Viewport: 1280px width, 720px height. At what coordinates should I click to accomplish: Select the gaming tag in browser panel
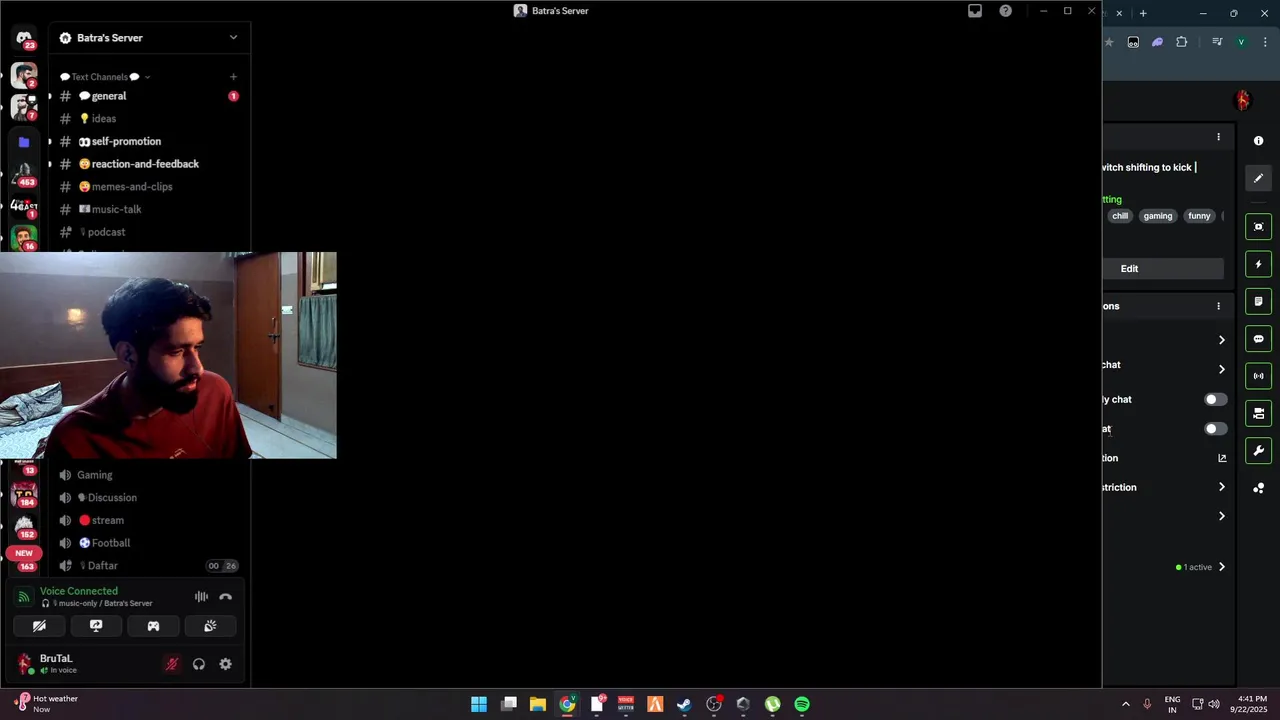coord(1158,216)
